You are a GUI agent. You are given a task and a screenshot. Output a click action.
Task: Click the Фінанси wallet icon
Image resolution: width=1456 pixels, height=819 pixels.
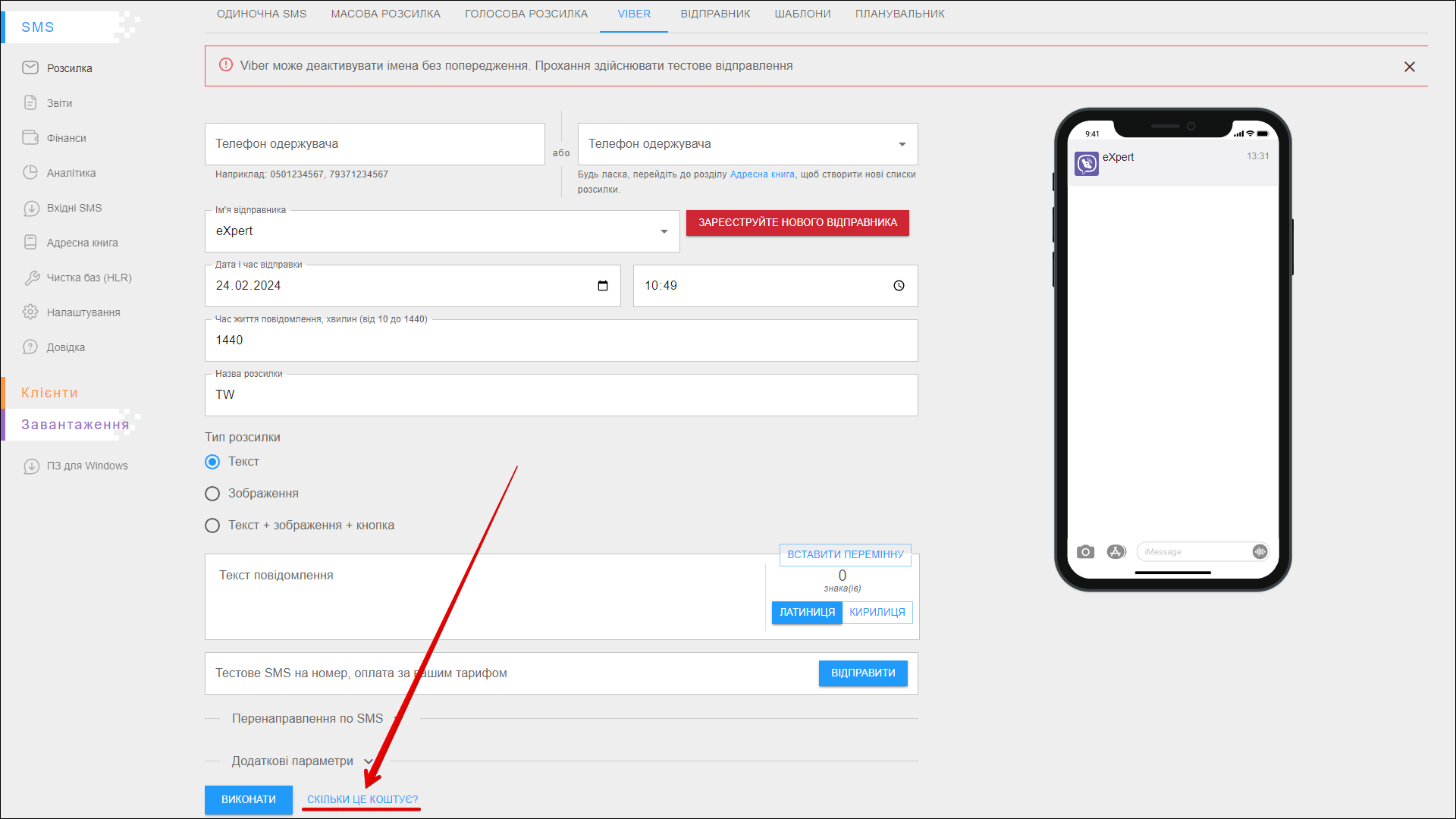click(30, 138)
